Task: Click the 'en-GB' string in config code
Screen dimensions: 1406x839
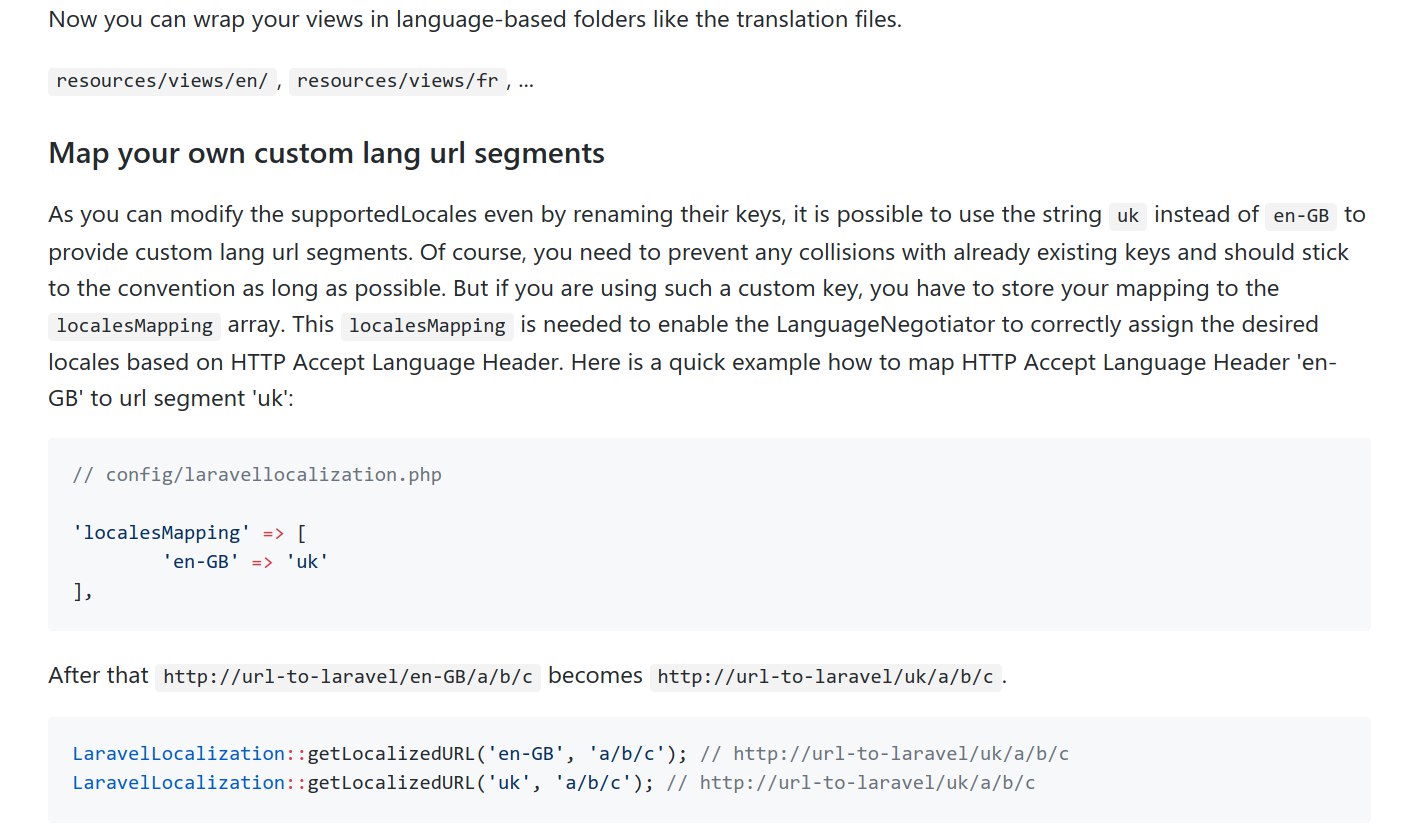Action: [x=201, y=562]
